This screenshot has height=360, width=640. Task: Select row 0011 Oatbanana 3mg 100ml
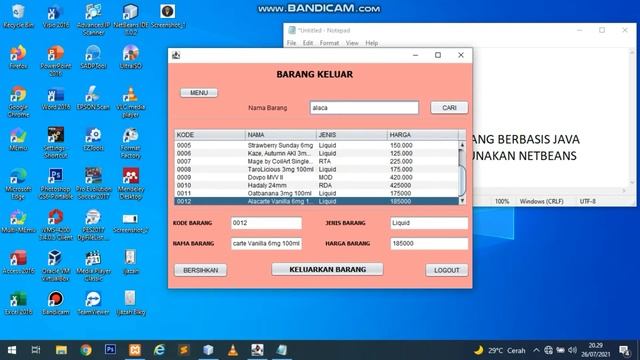click(316, 193)
